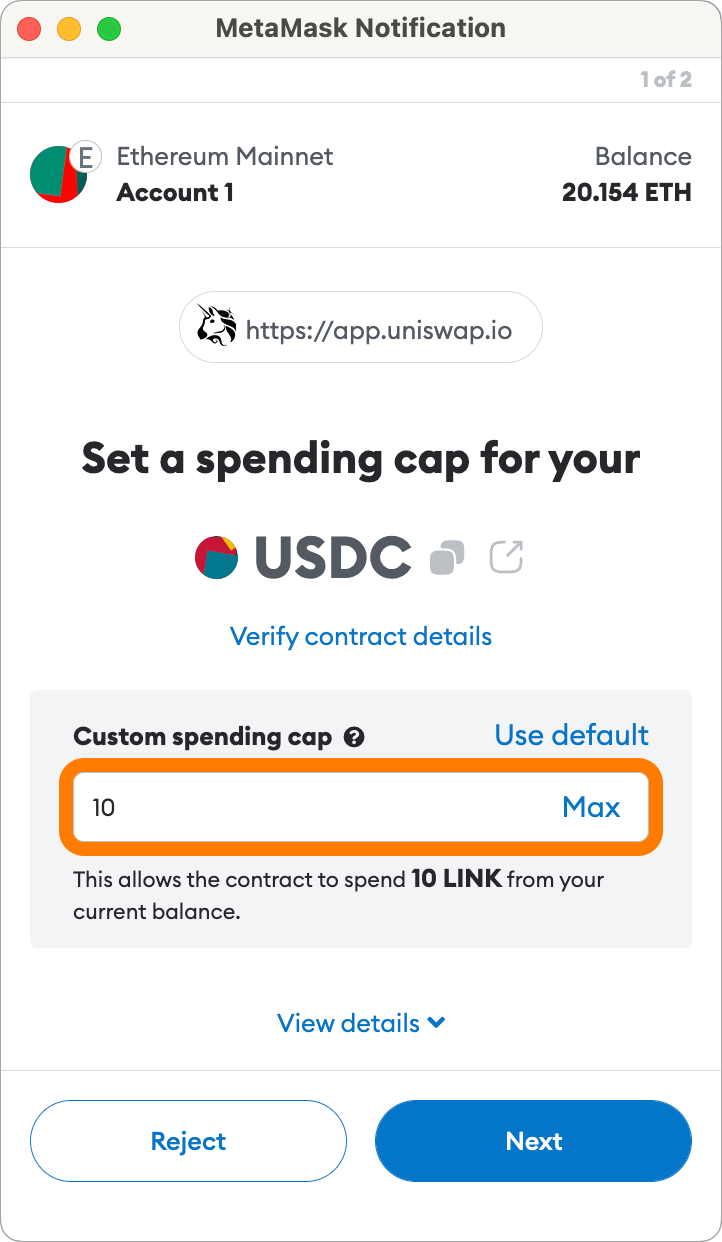
Task: Click the Uniswap unicorn logo
Action: point(216,327)
